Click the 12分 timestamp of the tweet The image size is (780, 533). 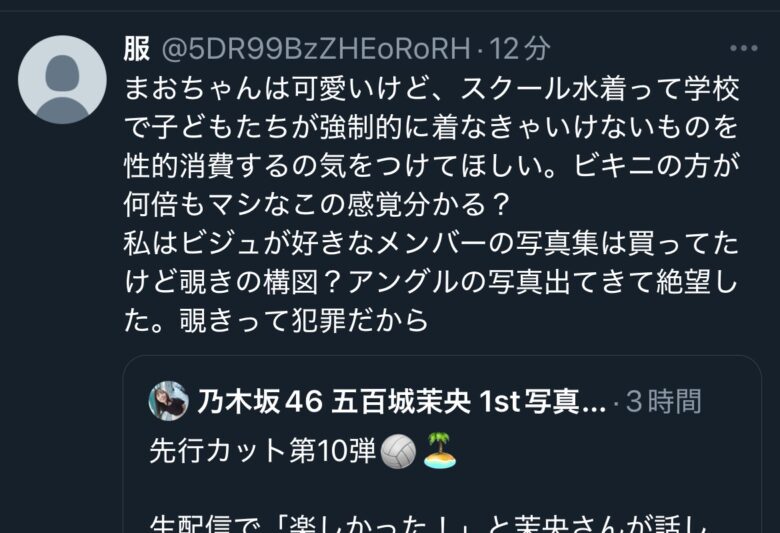(519, 49)
